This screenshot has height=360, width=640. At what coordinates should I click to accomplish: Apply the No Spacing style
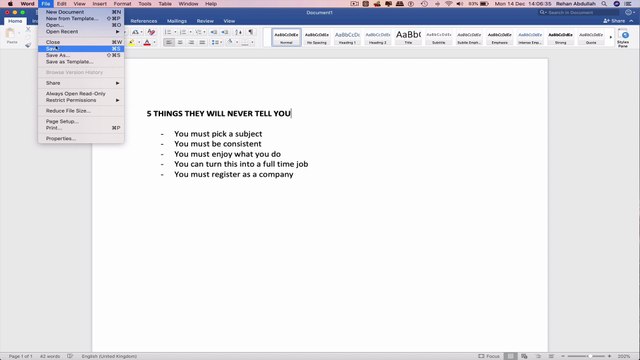pyautogui.click(x=317, y=37)
